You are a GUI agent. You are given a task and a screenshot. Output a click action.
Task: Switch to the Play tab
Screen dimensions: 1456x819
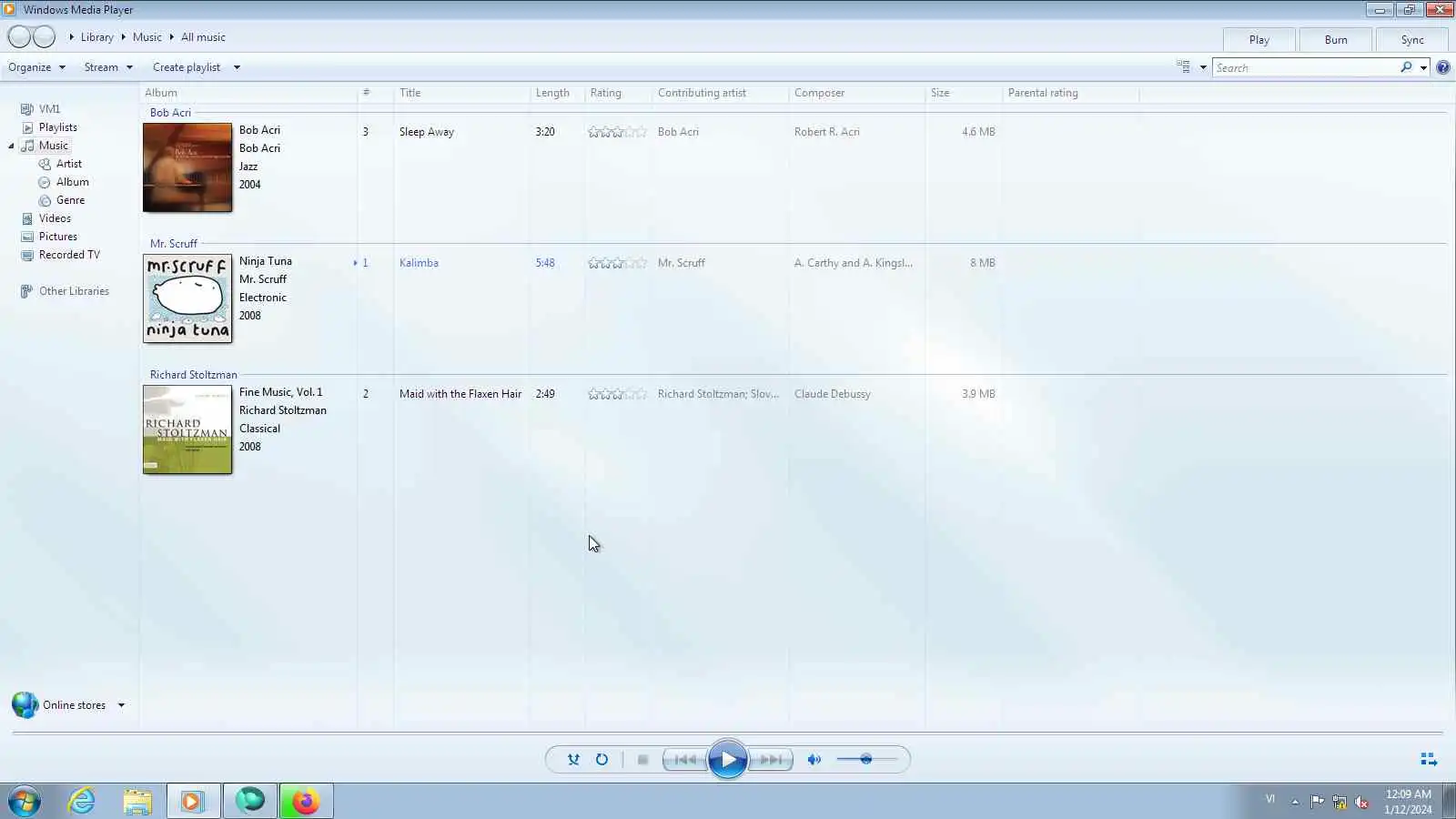point(1259,39)
